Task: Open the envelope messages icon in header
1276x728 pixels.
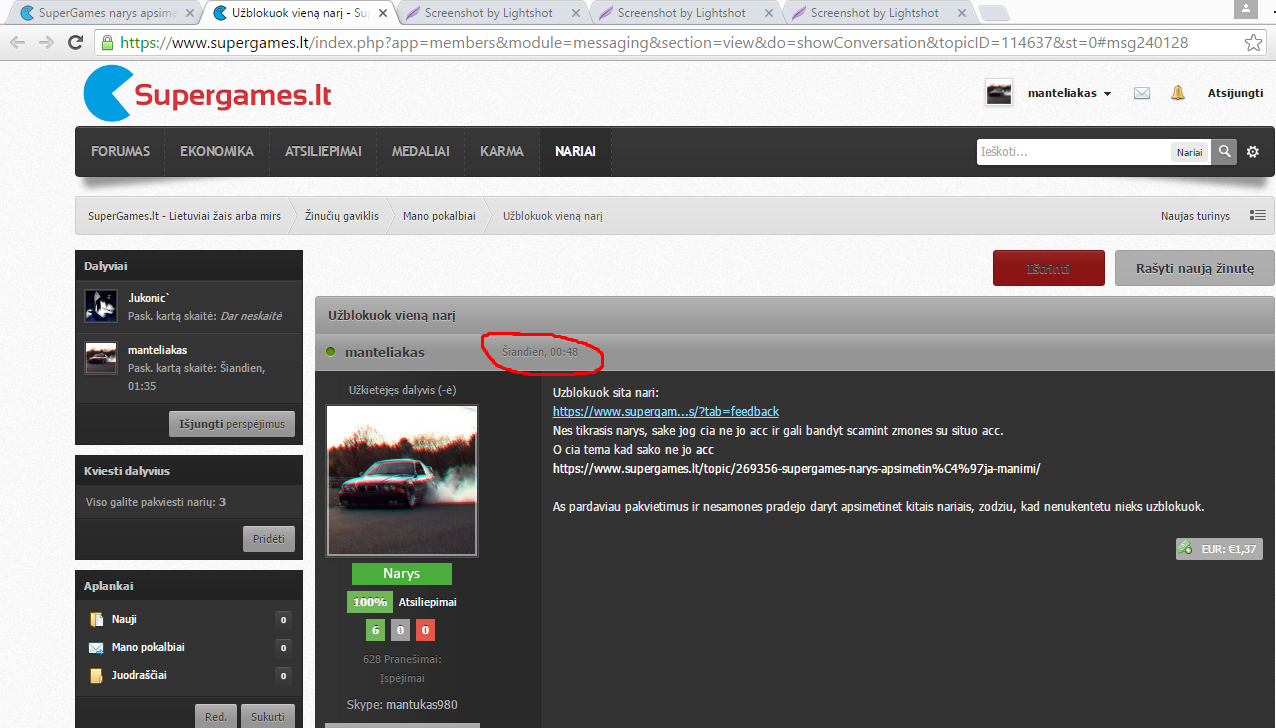Action: 1142,93
